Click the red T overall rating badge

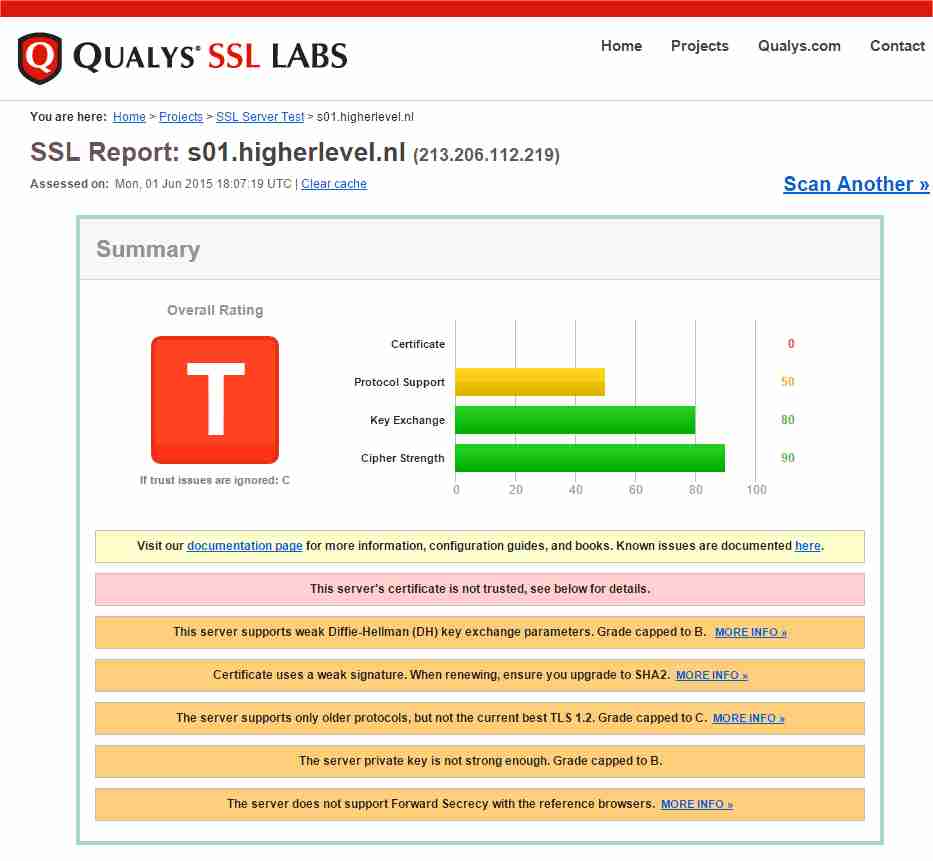(x=215, y=400)
